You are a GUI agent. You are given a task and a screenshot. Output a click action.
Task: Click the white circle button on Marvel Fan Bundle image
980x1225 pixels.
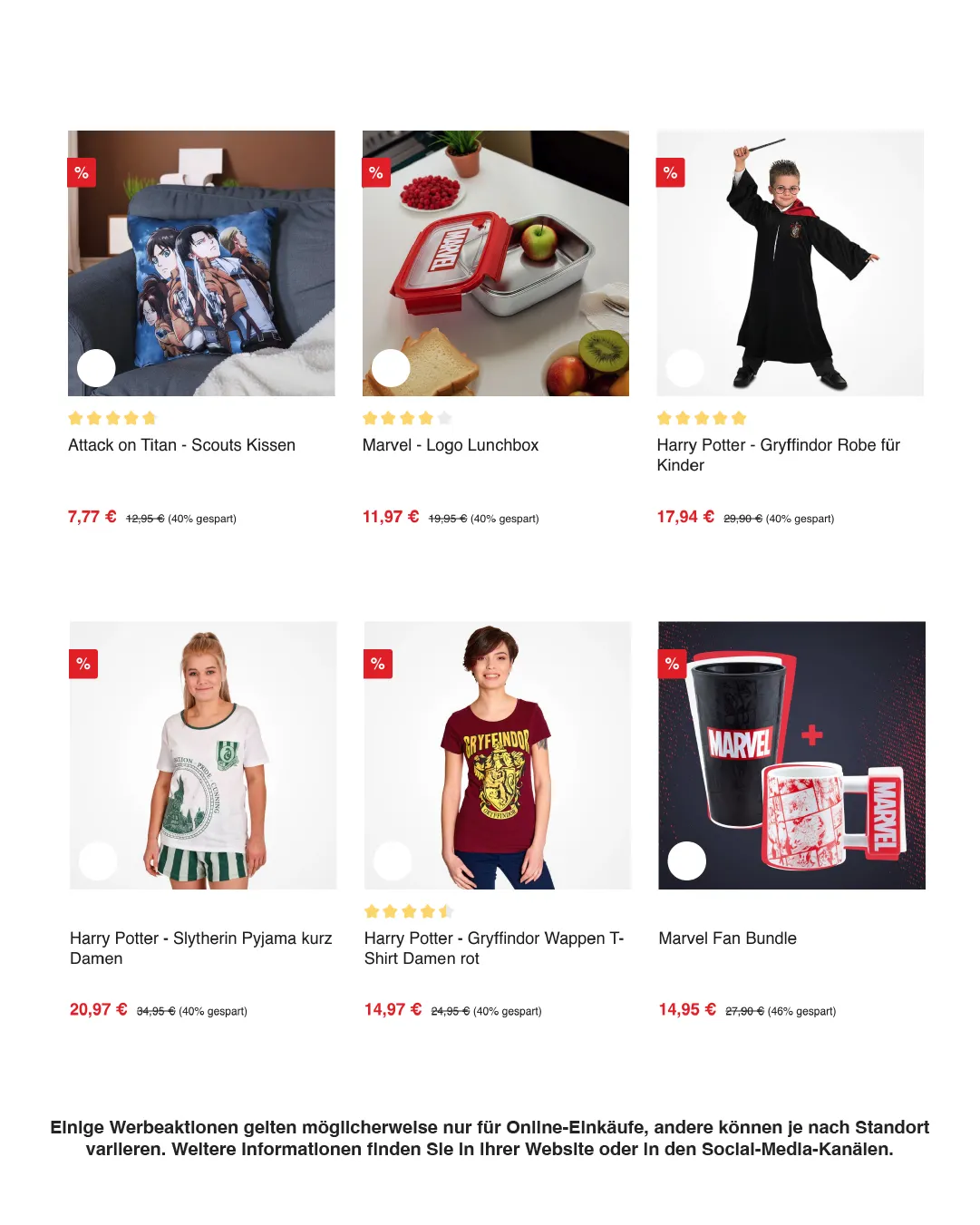click(687, 861)
